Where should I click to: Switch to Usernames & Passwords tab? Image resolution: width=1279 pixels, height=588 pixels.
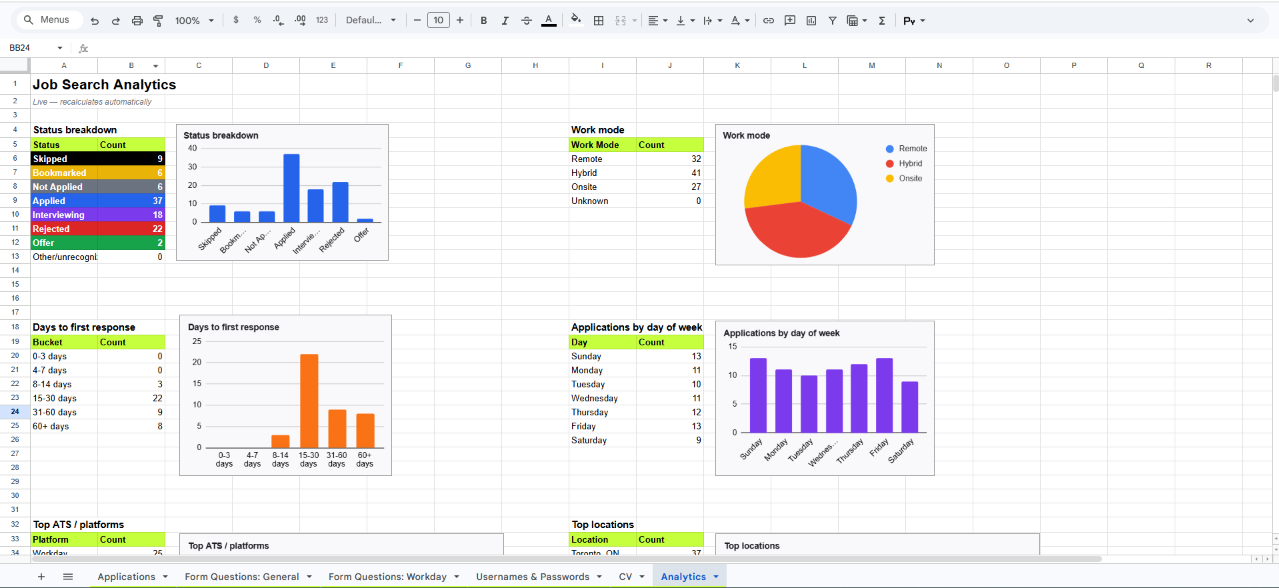pos(533,577)
